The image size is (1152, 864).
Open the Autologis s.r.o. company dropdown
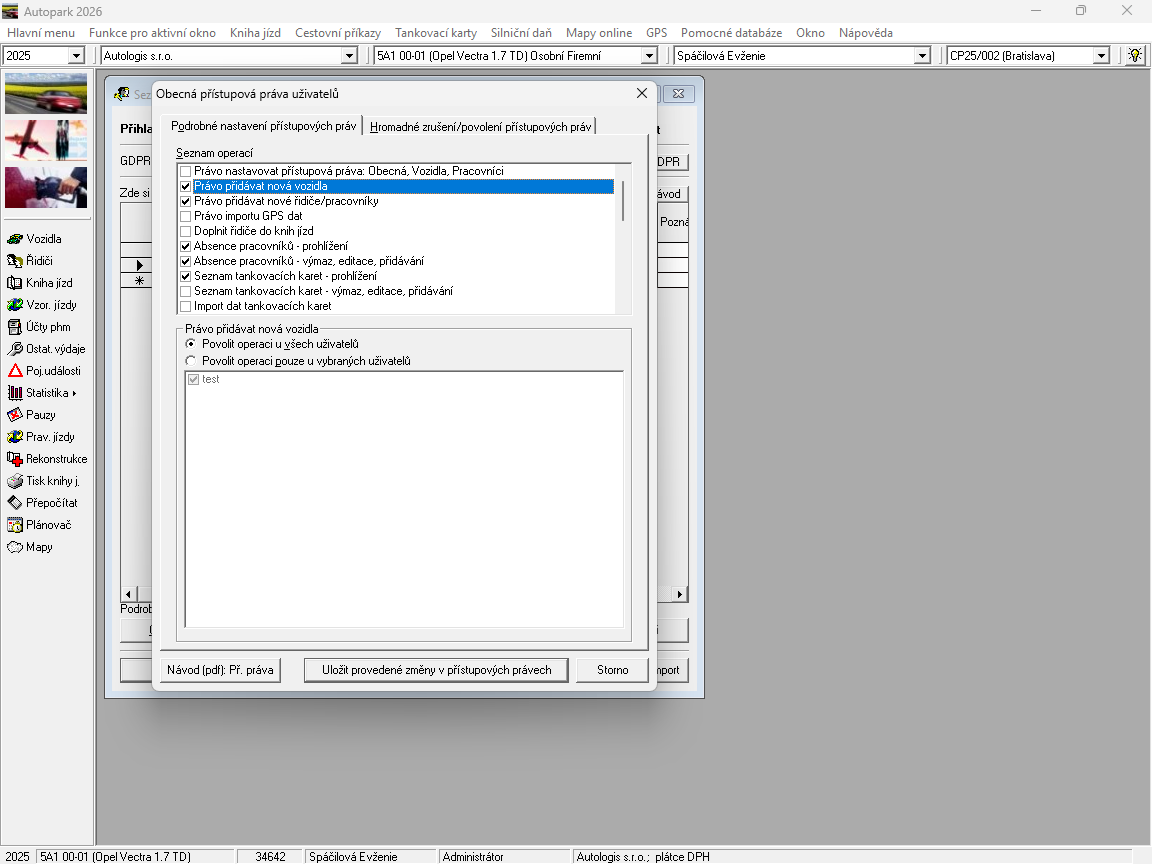click(349, 56)
